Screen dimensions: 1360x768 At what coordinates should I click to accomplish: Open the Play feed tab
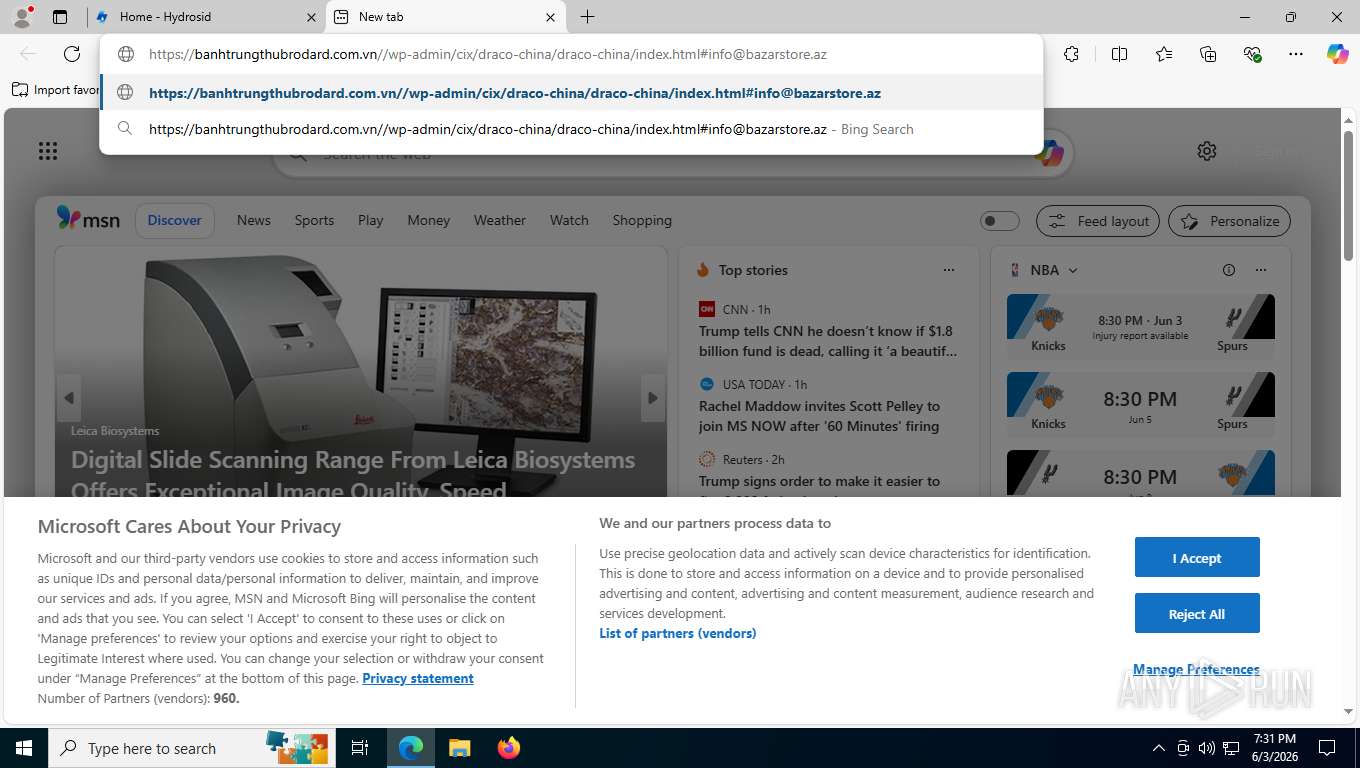(371, 220)
